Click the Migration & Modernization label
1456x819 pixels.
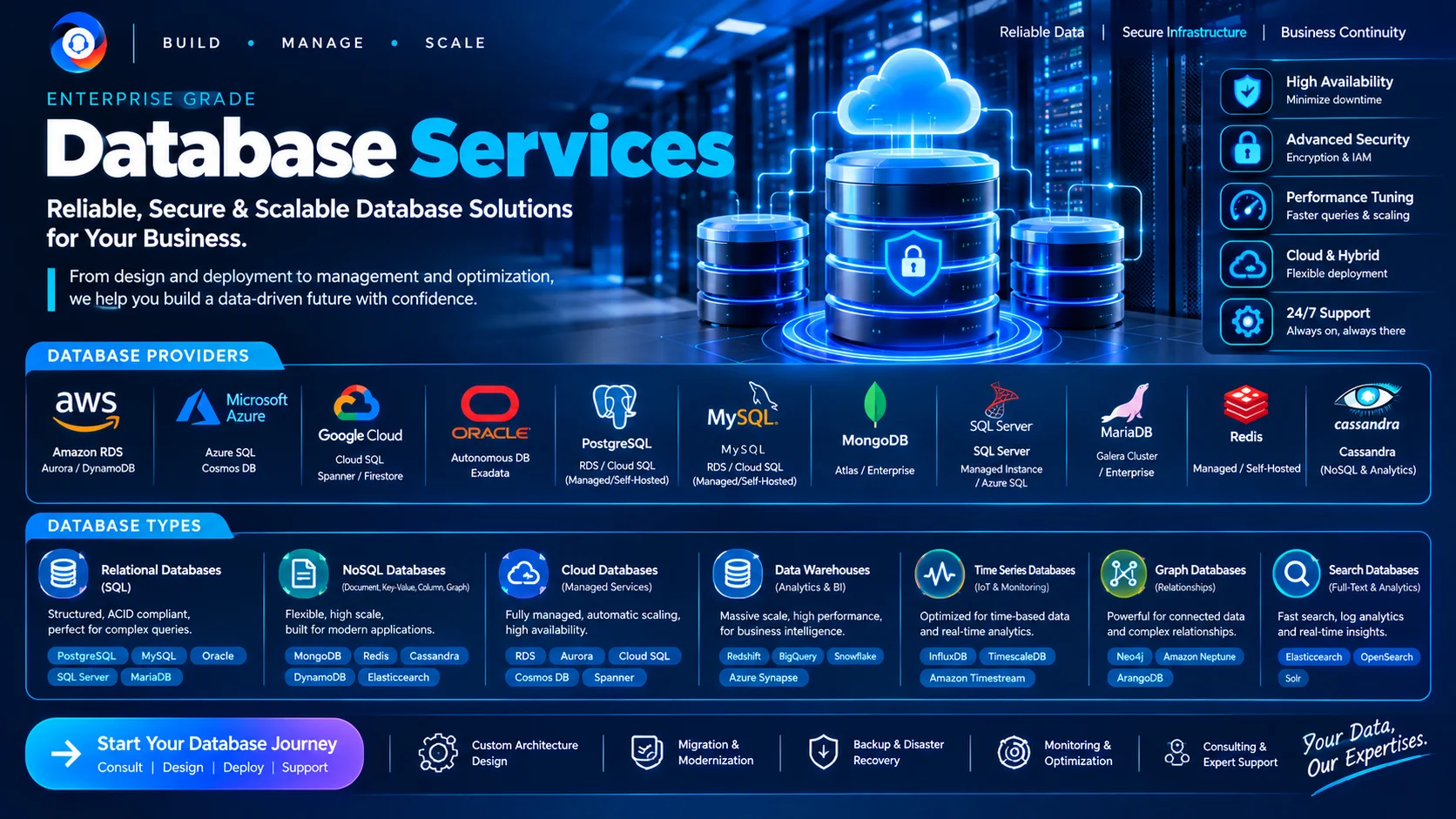(716, 753)
